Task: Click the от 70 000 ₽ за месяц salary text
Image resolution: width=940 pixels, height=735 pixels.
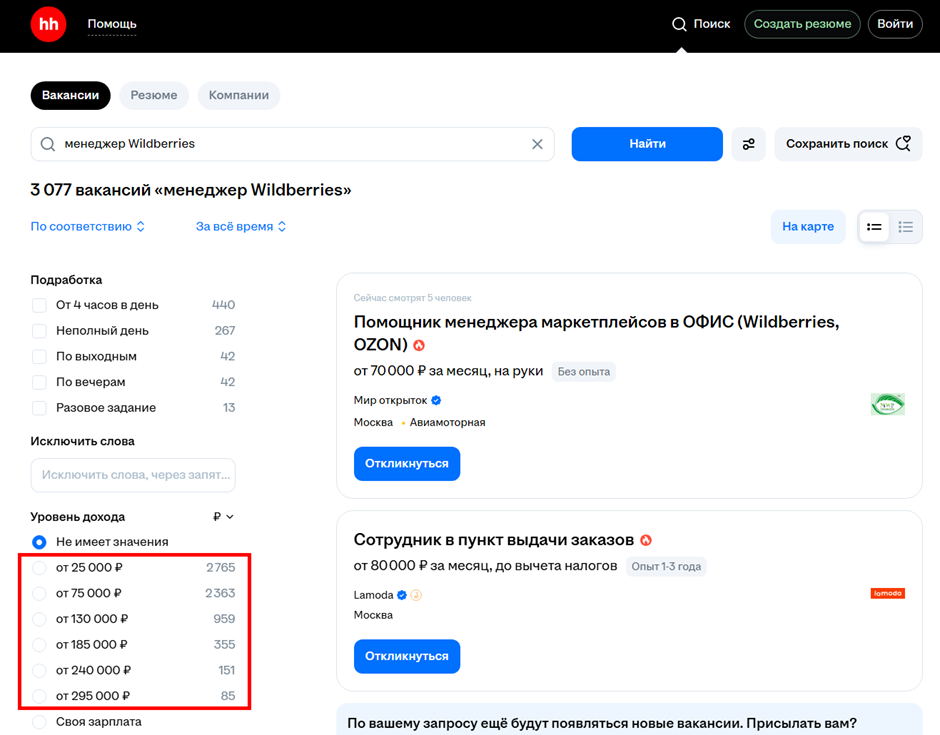Action: (x=448, y=371)
